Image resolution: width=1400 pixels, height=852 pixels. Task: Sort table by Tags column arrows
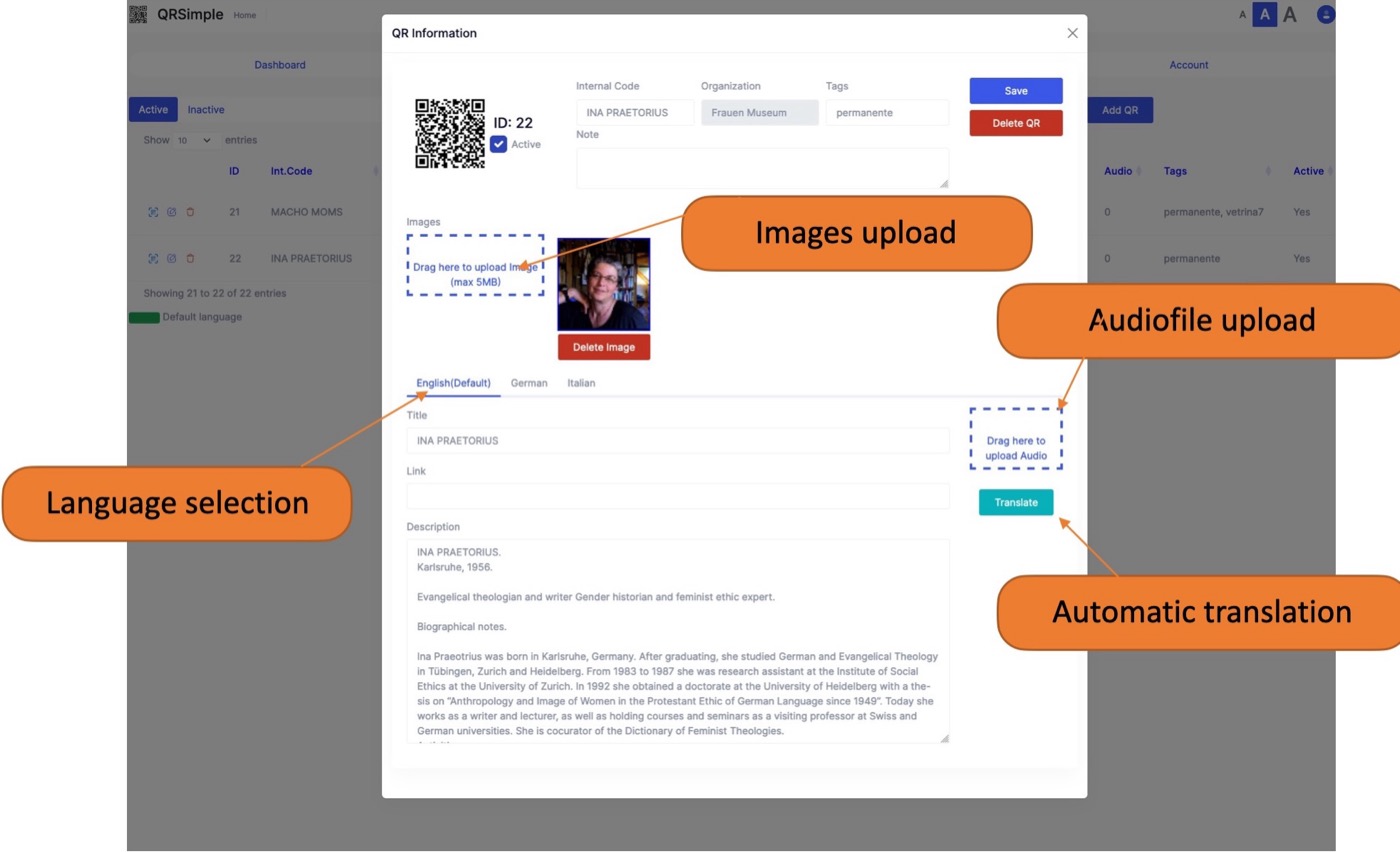point(1268,171)
